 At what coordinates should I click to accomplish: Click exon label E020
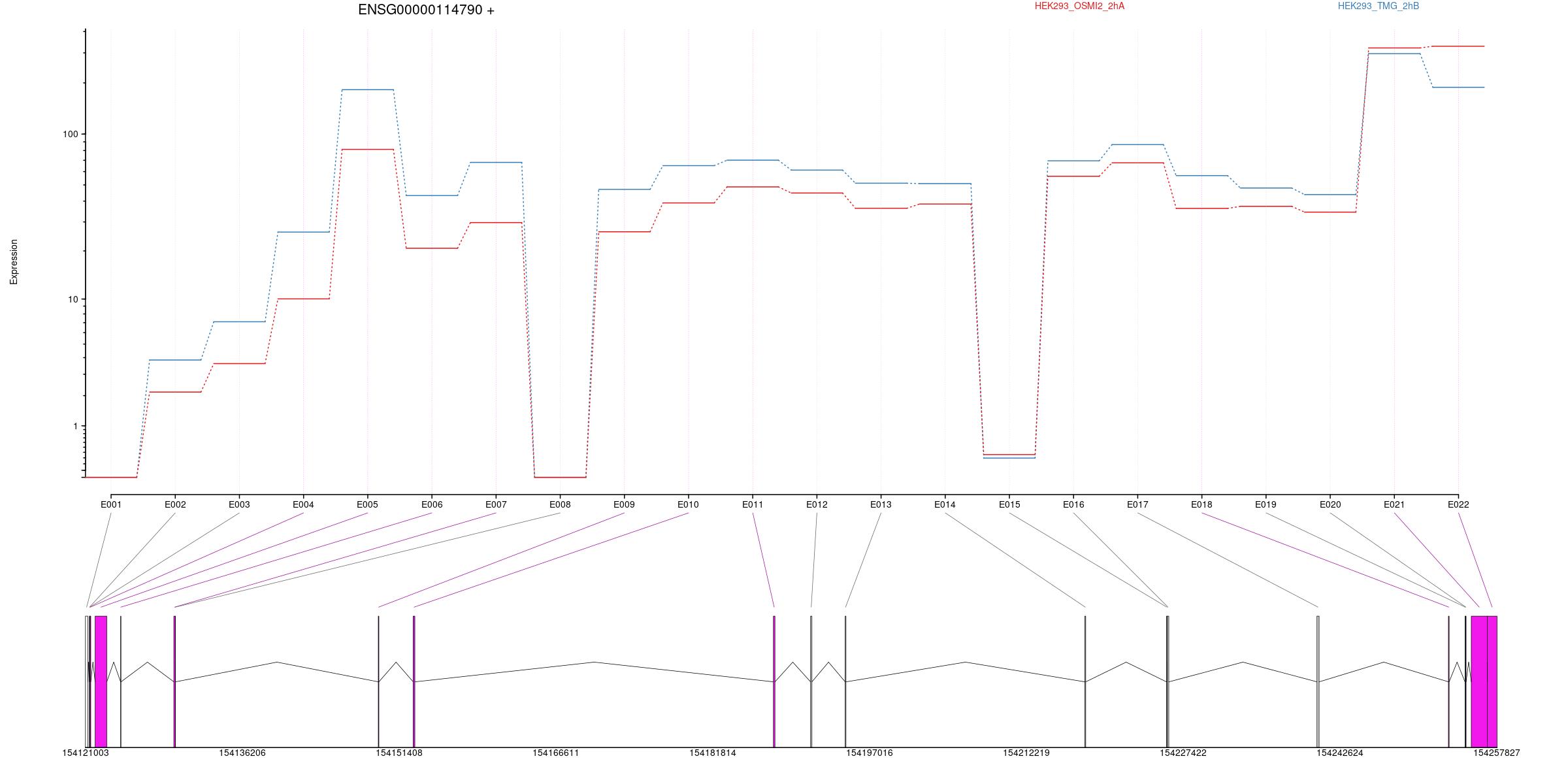[x=1330, y=504]
